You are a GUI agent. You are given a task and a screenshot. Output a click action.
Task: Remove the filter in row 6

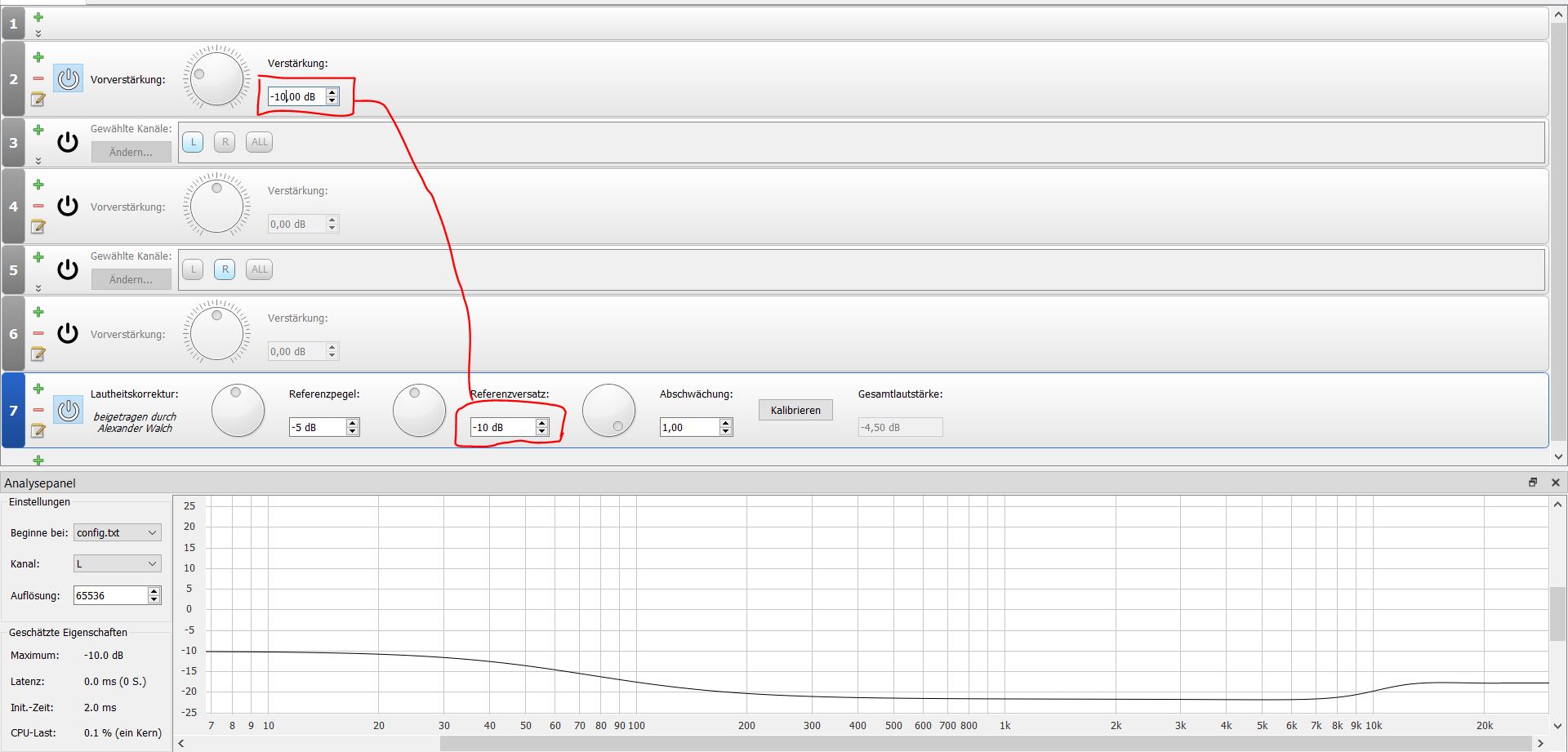tap(38, 333)
